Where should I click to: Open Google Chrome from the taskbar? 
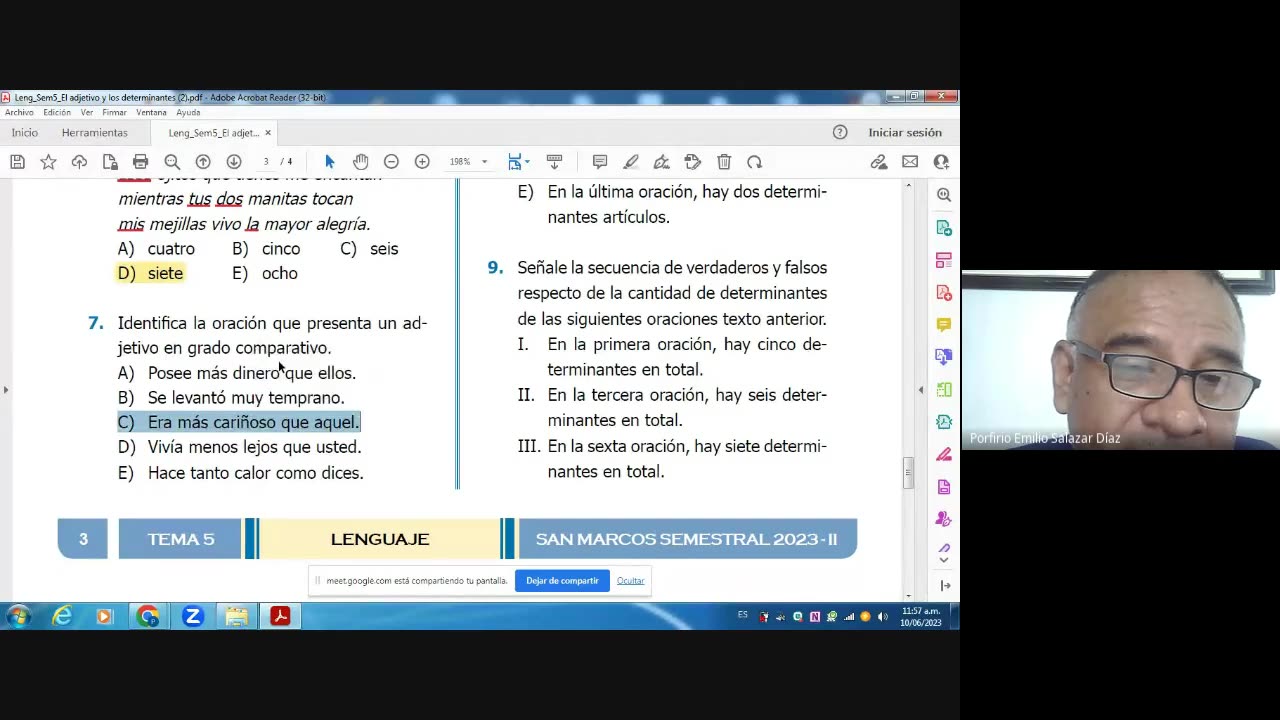tap(148, 617)
